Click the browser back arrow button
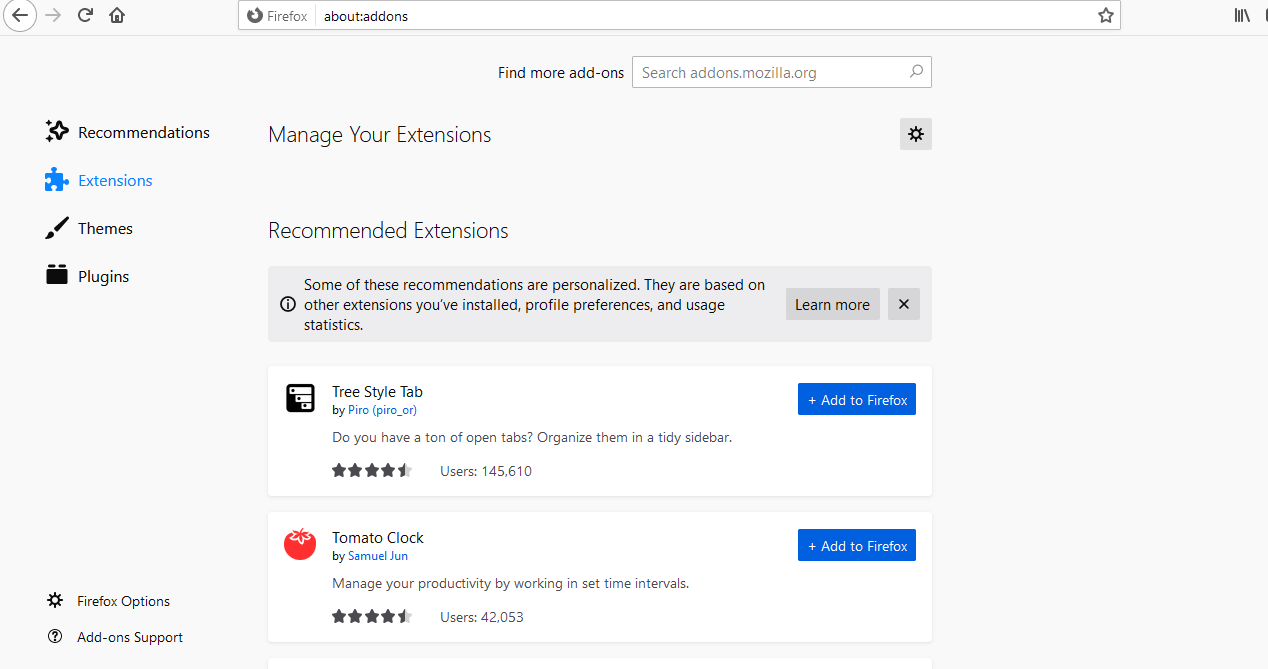This screenshot has height=669, width=1268. (x=19, y=16)
